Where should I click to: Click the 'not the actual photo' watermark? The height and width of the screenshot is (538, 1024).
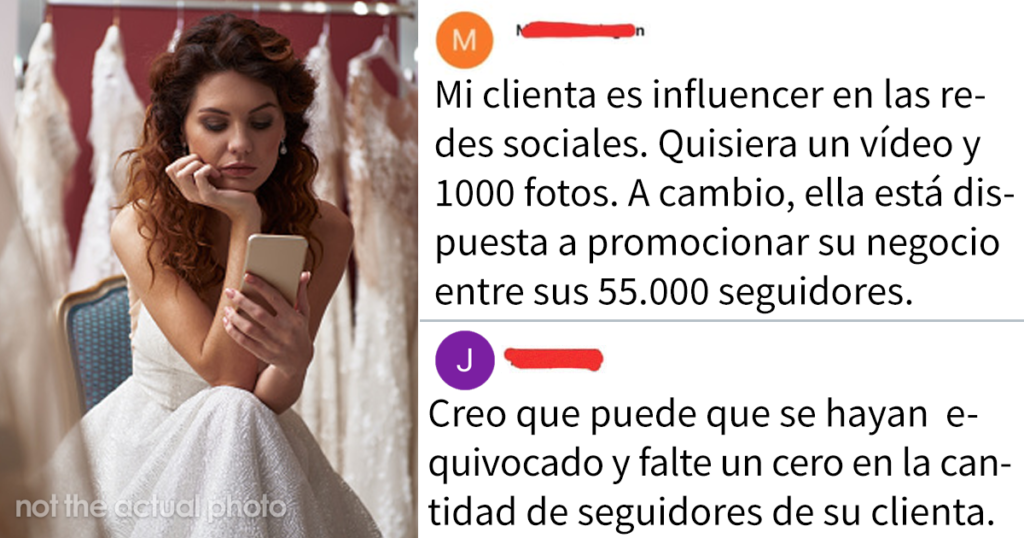click(151, 507)
